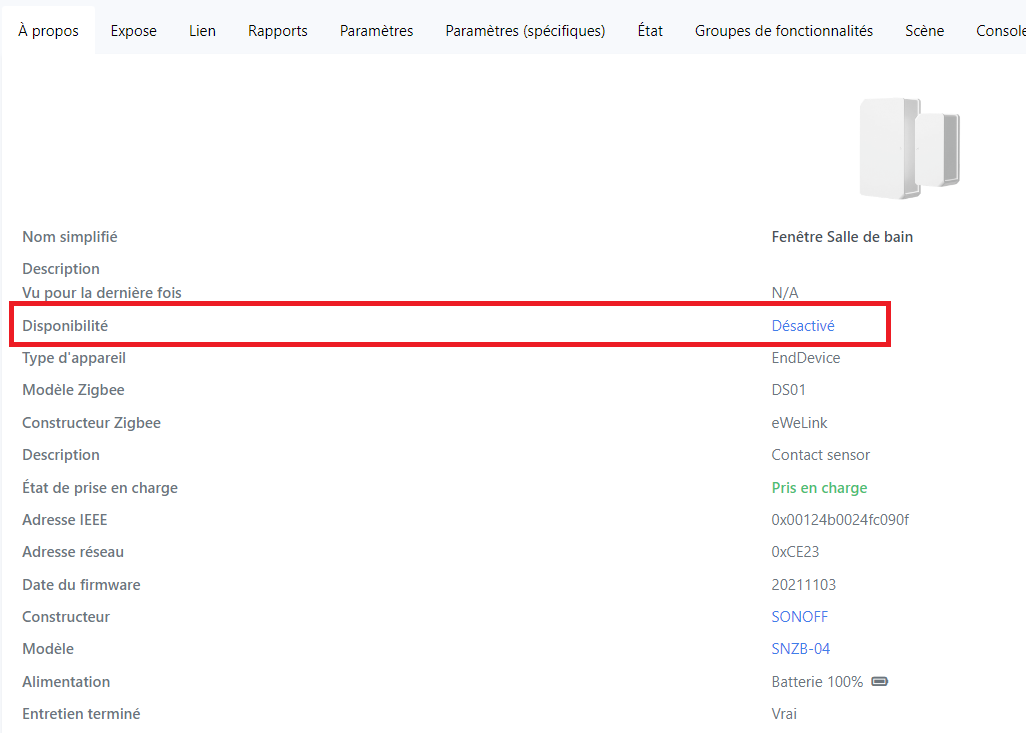Viewport: 1026px width, 733px height.
Task: Select the À propos tab
Action: pyautogui.click(x=48, y=31)
